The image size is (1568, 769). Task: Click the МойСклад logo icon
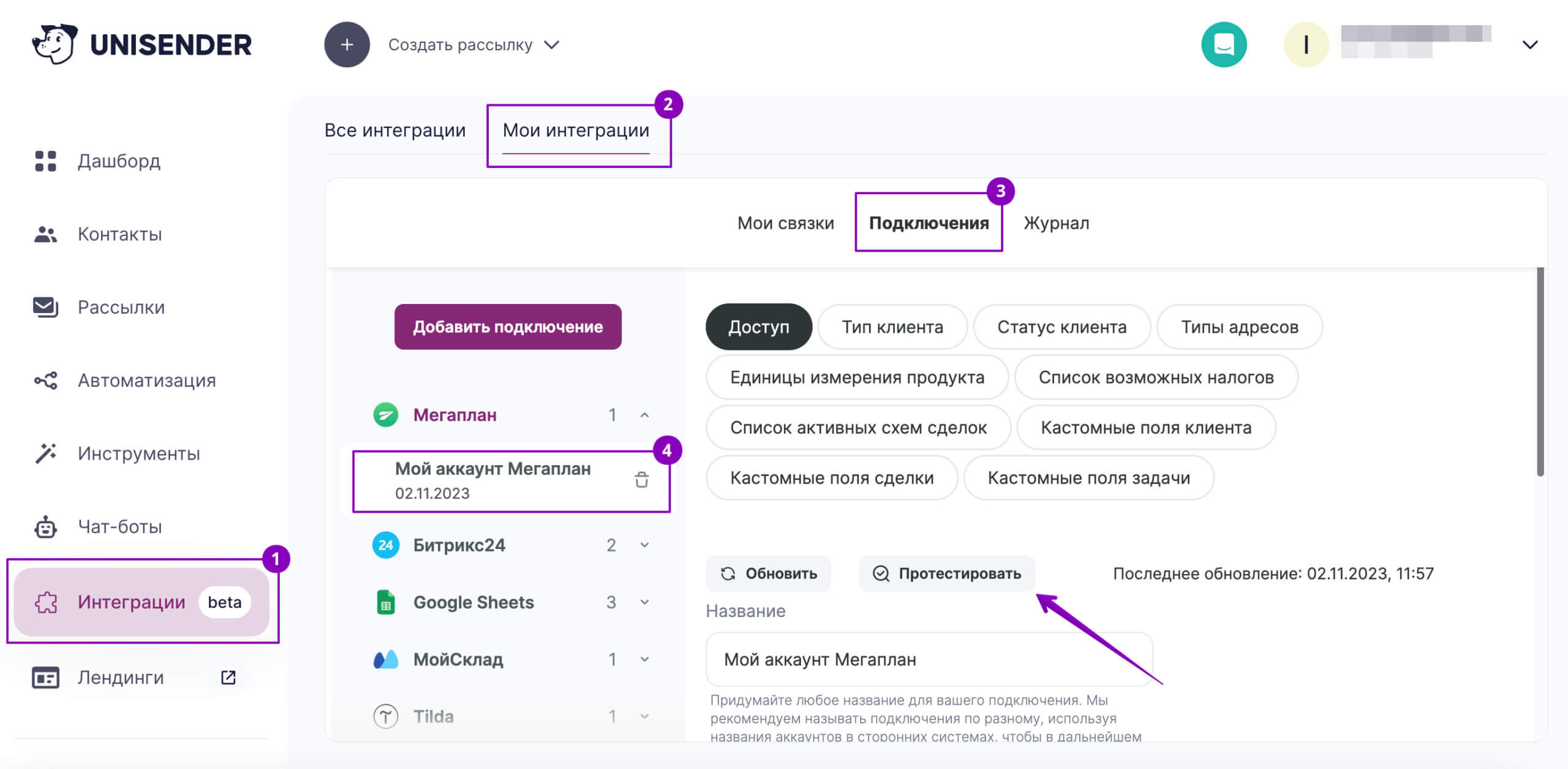pyautogui.click(x=386, y=659)
